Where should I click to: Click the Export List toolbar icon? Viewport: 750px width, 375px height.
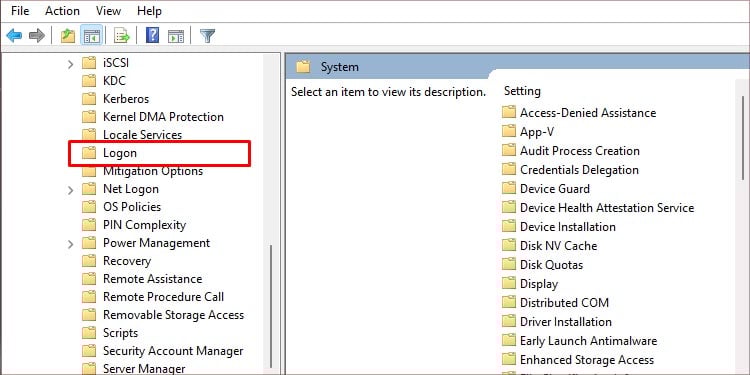pyautogui.click(x=121, y=35)
